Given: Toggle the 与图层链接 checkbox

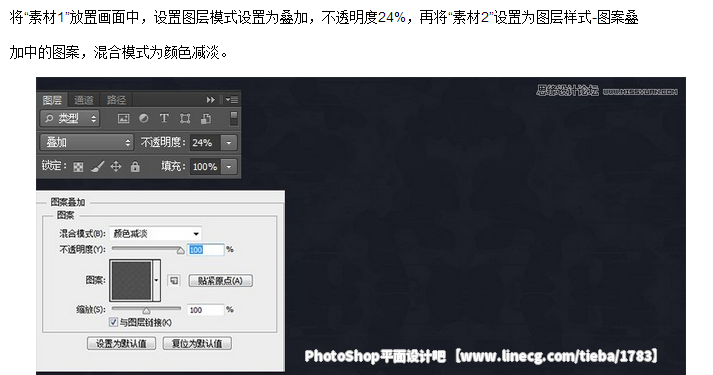Looking at the screenshot, I should 113,322.
